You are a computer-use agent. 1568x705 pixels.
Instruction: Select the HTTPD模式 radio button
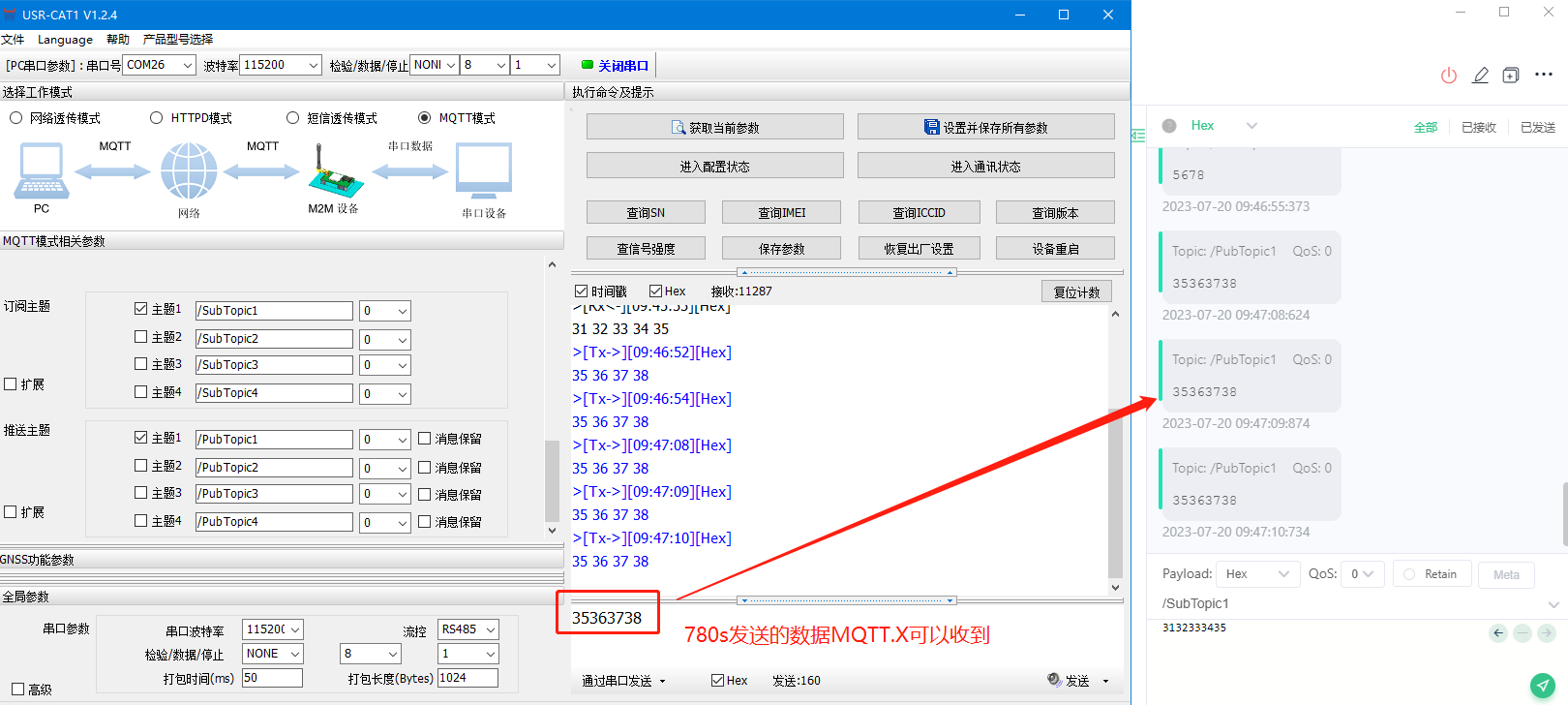point(157,118)
